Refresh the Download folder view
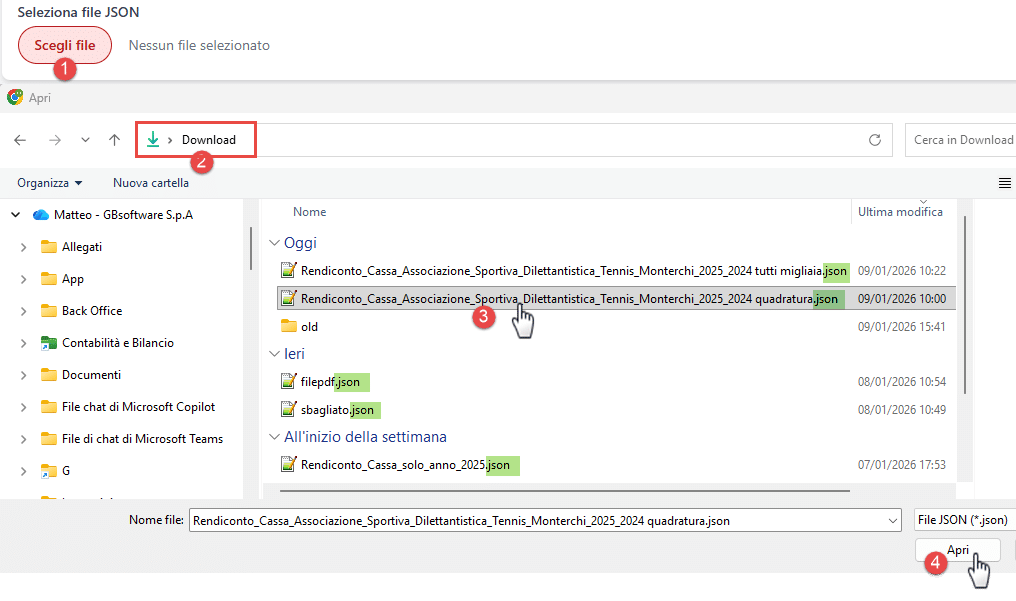1016x601 pixels. [x=875, y=140]
